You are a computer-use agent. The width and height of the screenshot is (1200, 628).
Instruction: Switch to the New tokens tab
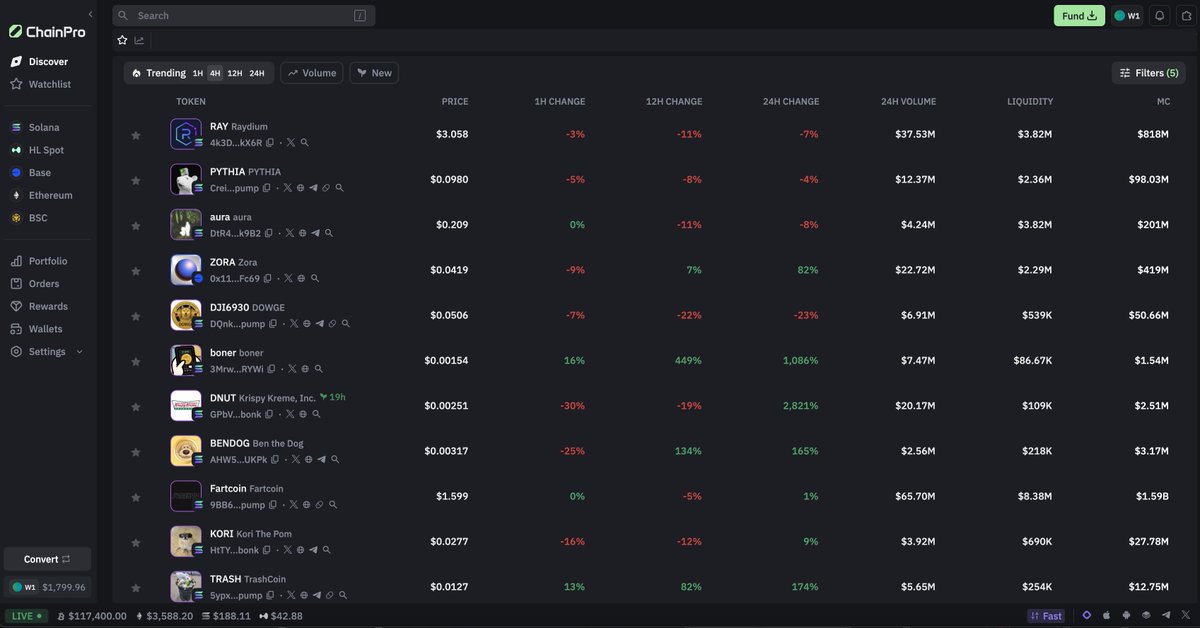pyautogui.click(x=374, y=73)
